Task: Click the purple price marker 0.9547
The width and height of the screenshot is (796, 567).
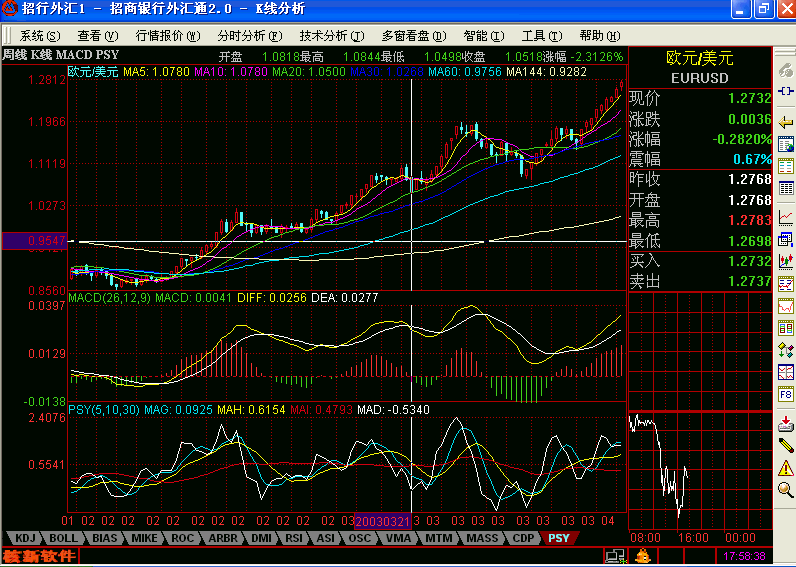Action: (34, 241)
